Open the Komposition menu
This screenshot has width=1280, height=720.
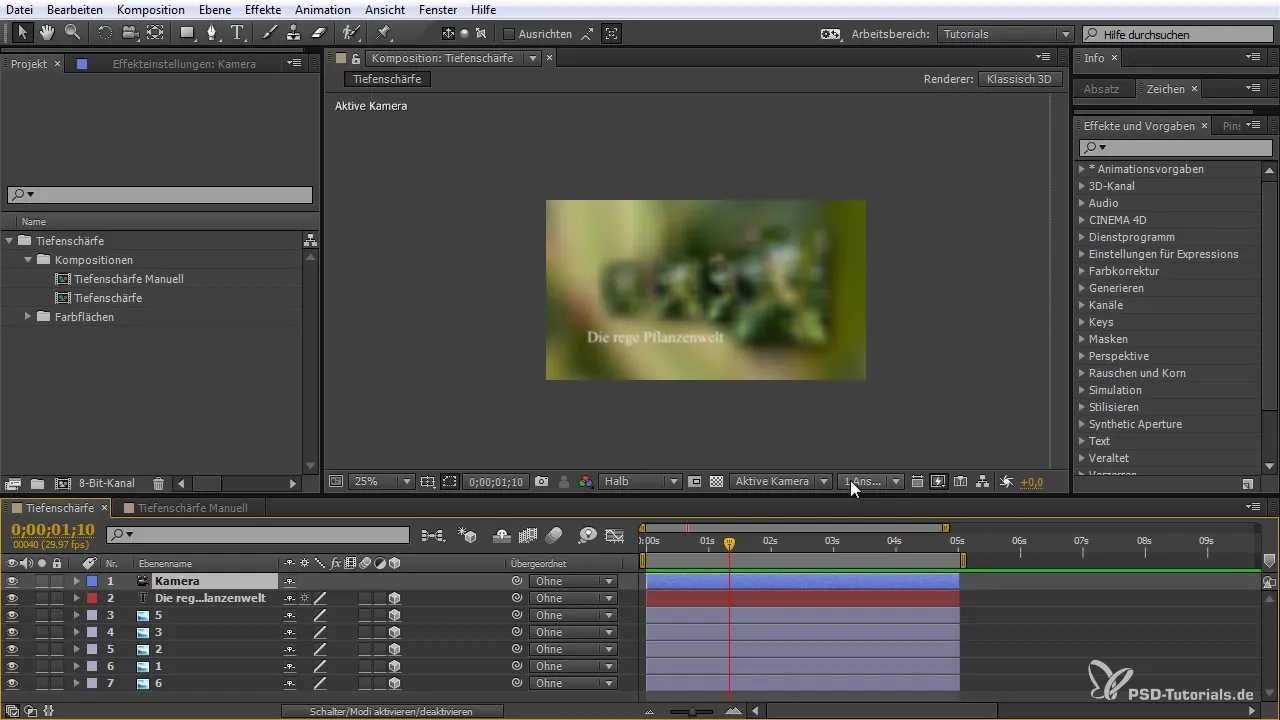tap(150, 9)
